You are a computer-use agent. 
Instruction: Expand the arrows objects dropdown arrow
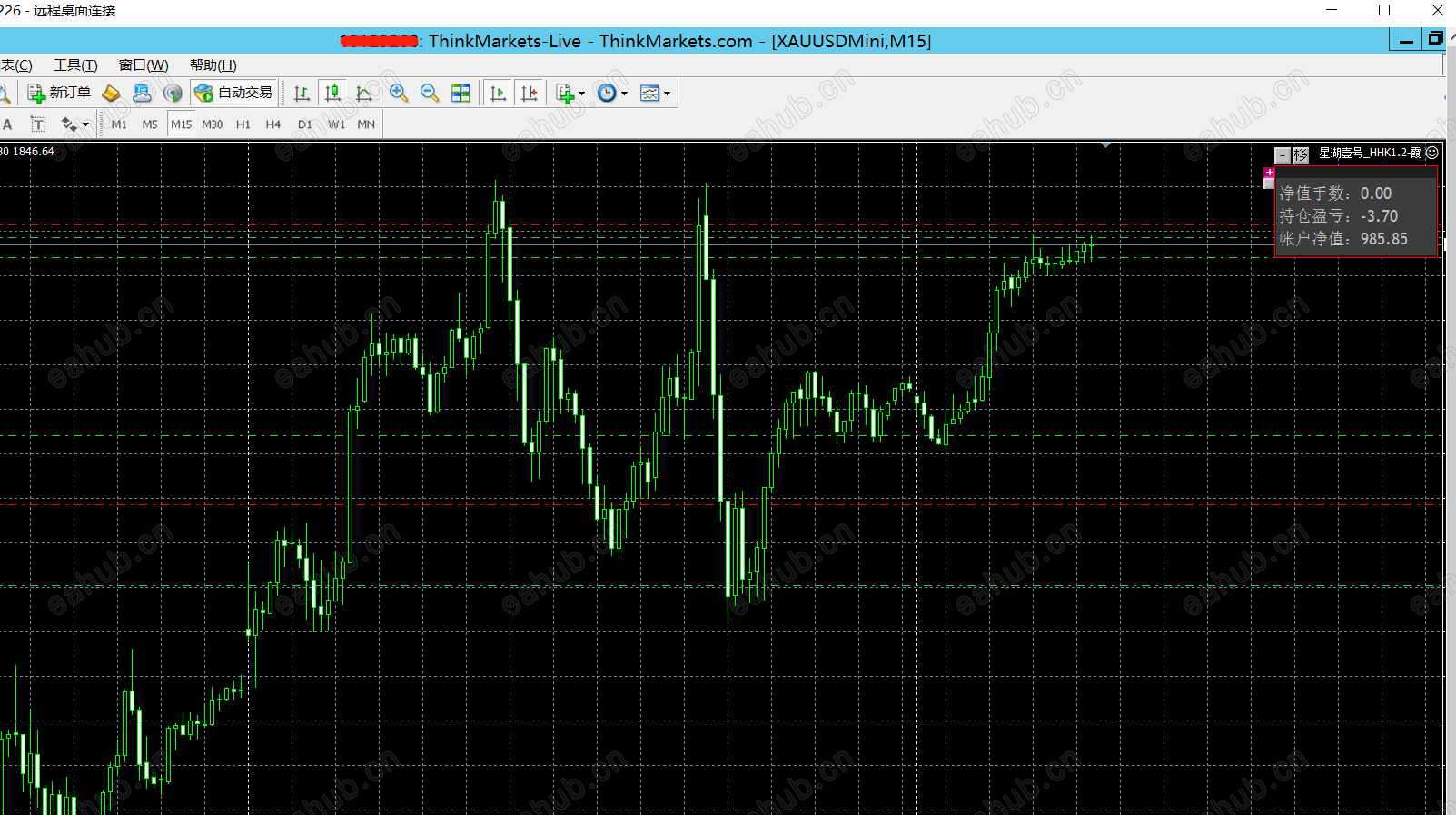point(86,124)
